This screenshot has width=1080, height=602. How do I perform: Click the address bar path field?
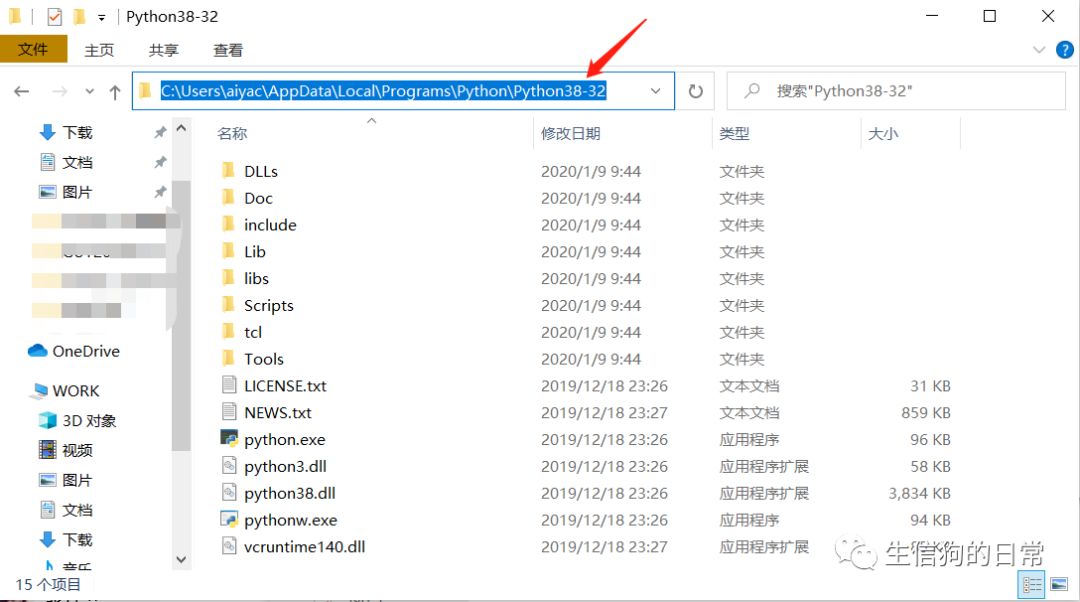click(403, 91)
